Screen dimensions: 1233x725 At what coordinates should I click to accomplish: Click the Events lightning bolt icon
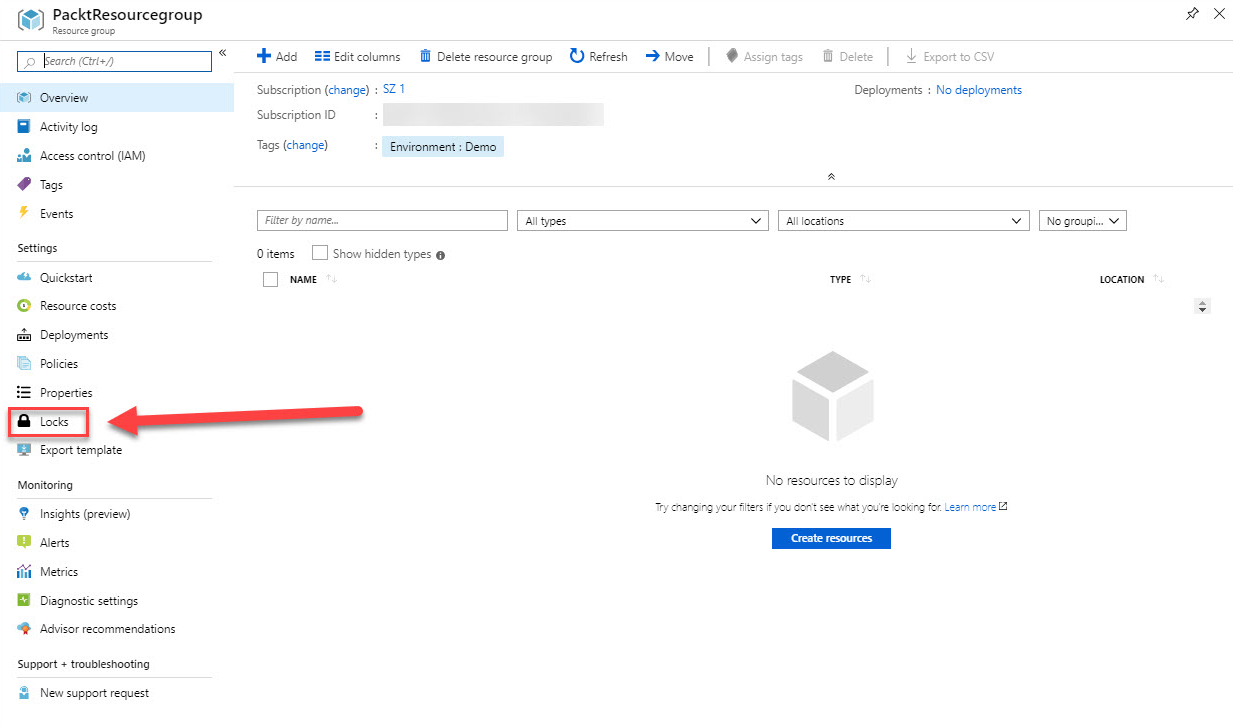pyautogui.click(x=25, y=214)
